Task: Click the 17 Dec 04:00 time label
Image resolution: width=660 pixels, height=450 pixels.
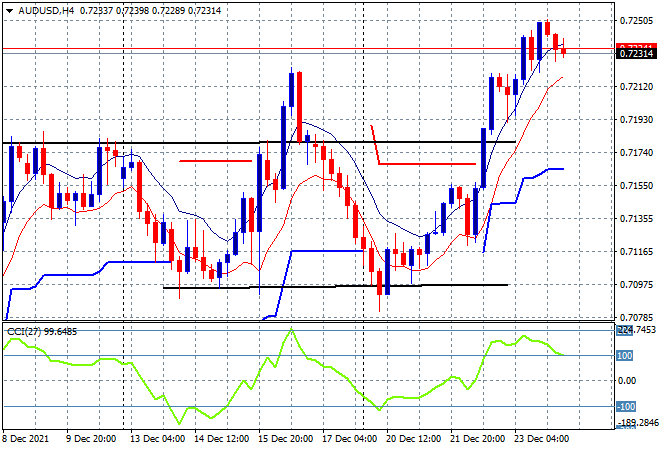Action: coord(349,439)
